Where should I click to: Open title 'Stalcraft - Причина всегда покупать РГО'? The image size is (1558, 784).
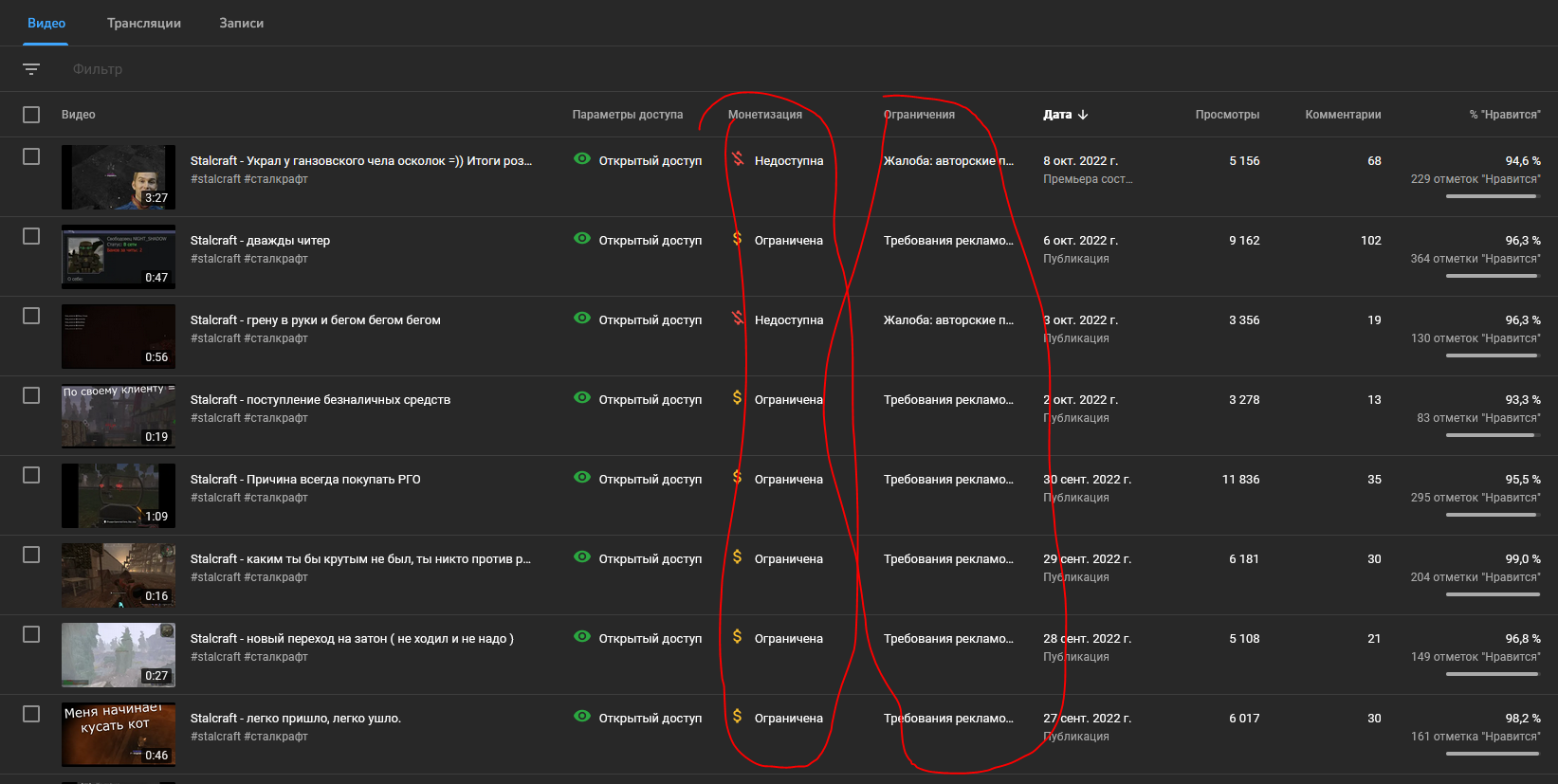305,480
